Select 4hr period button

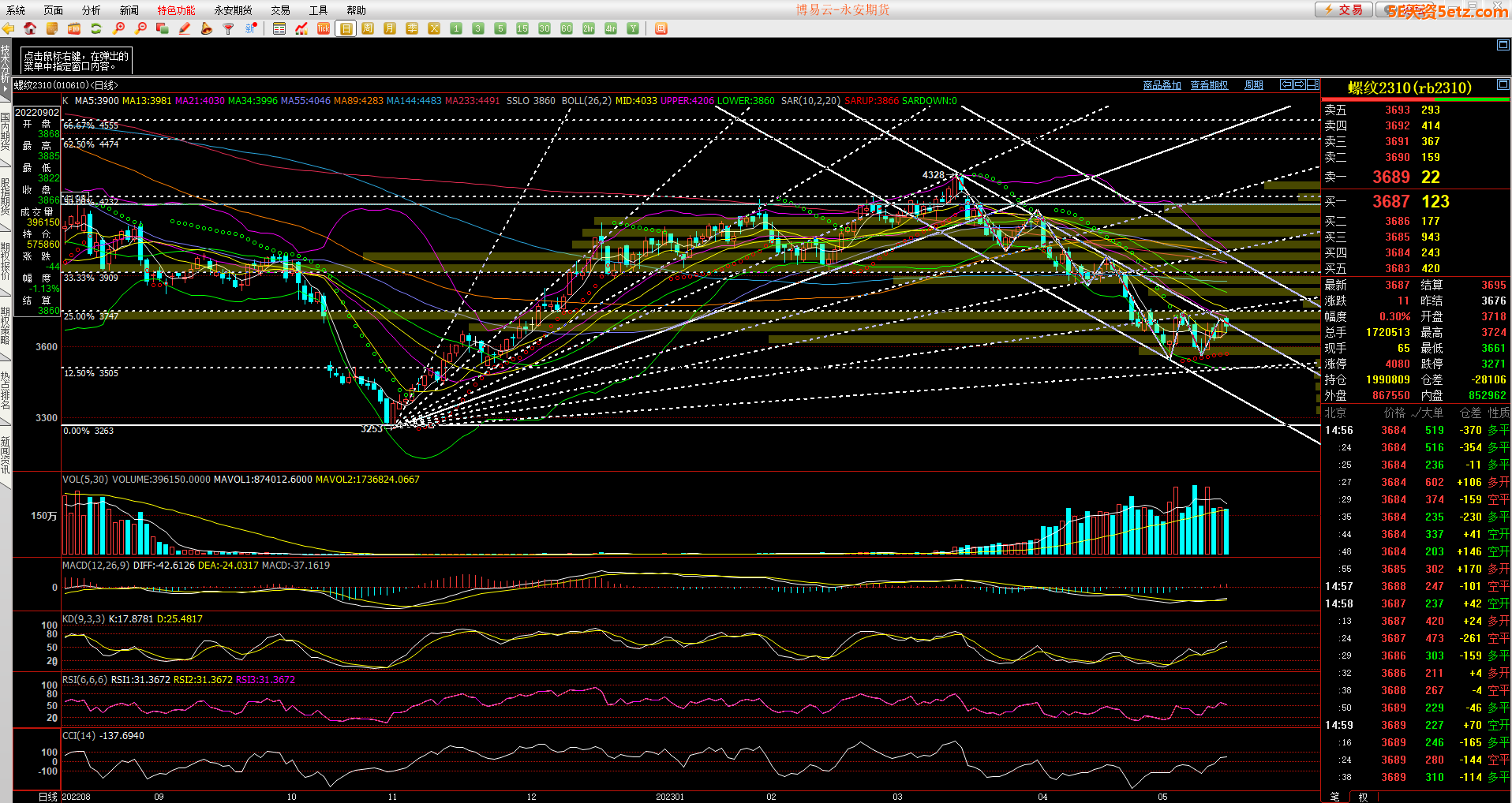(x=611, y=28)
